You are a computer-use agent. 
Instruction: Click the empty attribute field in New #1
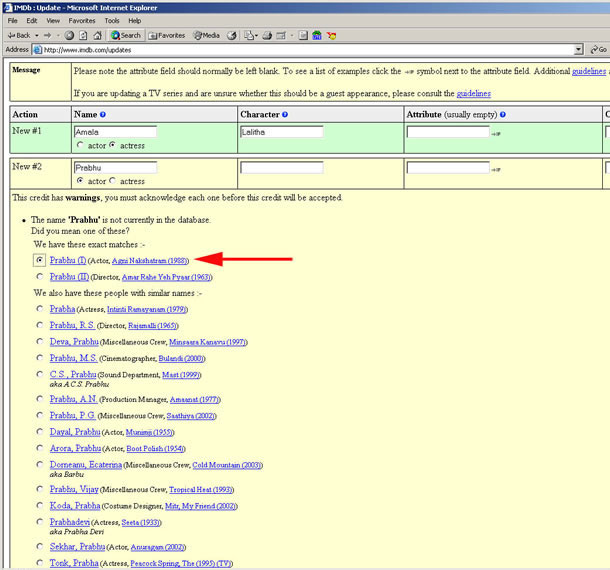click(448, 132)
